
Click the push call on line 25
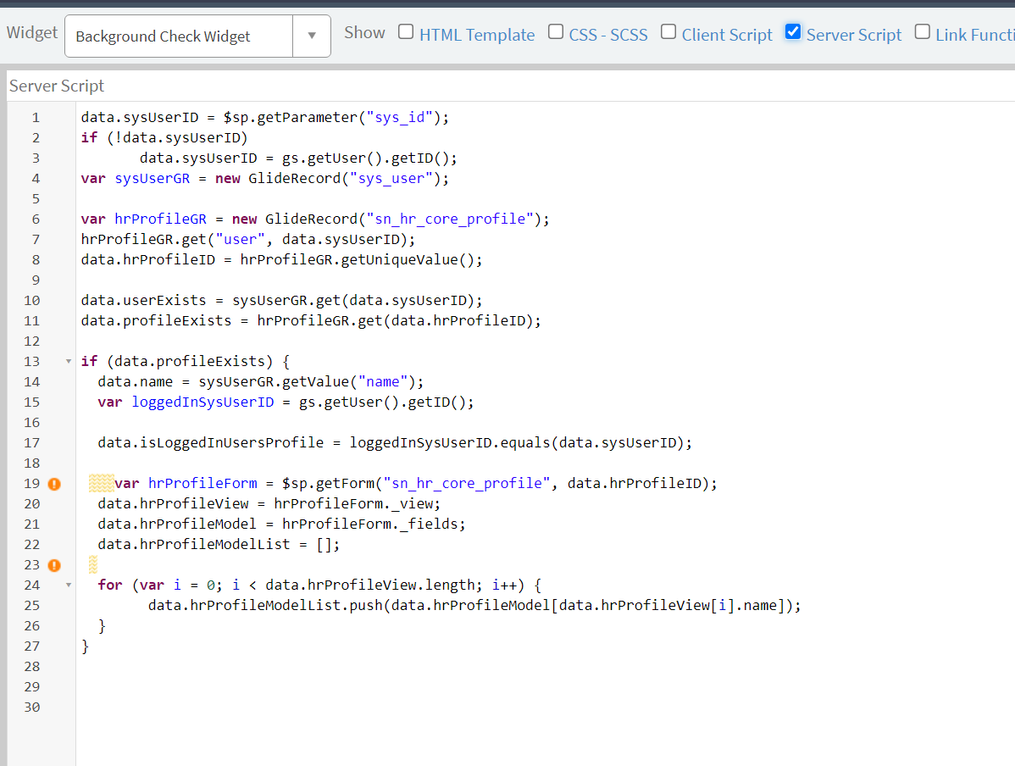coord(366,605)
